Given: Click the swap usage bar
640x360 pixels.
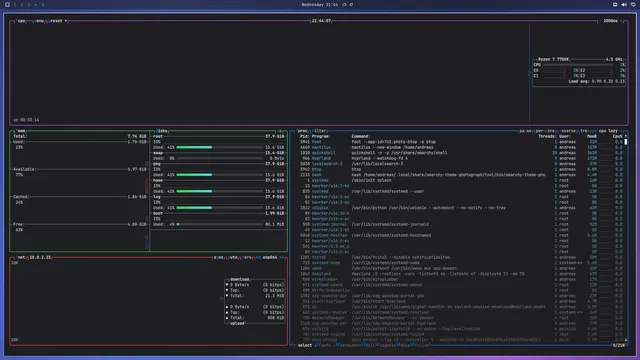Looking at the screenshot, I should click(220, 158).
